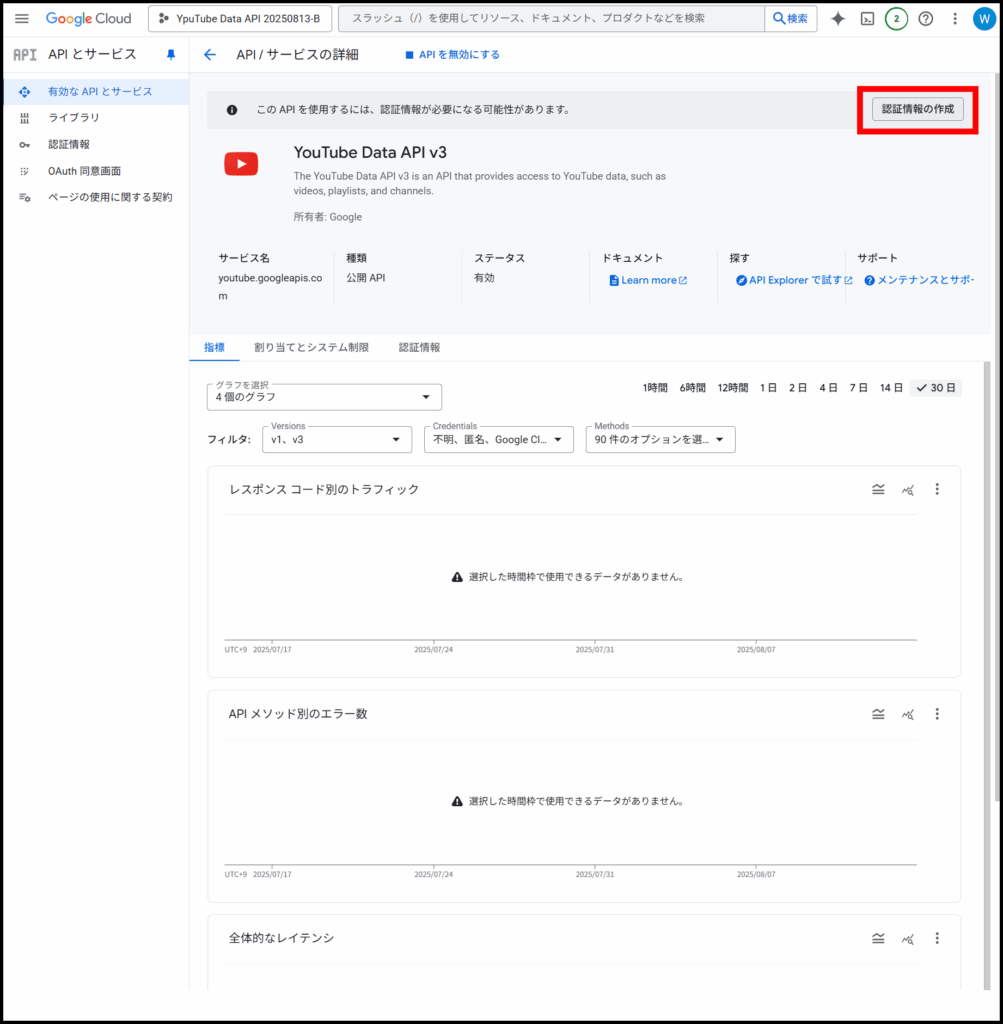The width and height of the screenshot is (1003, 1024).
Task: Open more options on レスポンス コード別のトラフィック chart
Action: coord(937,489)
